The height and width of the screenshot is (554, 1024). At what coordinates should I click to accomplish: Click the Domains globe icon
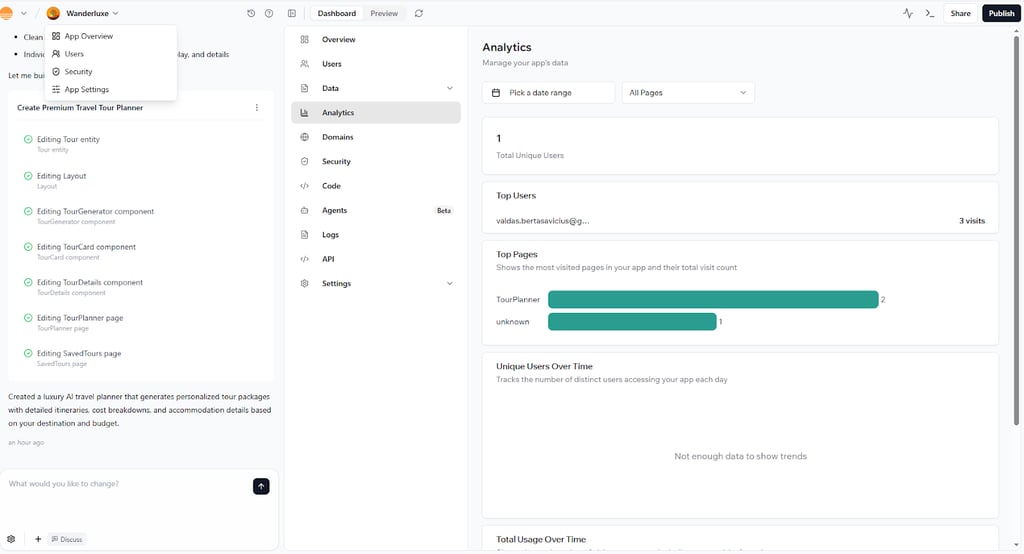point(304,137)
